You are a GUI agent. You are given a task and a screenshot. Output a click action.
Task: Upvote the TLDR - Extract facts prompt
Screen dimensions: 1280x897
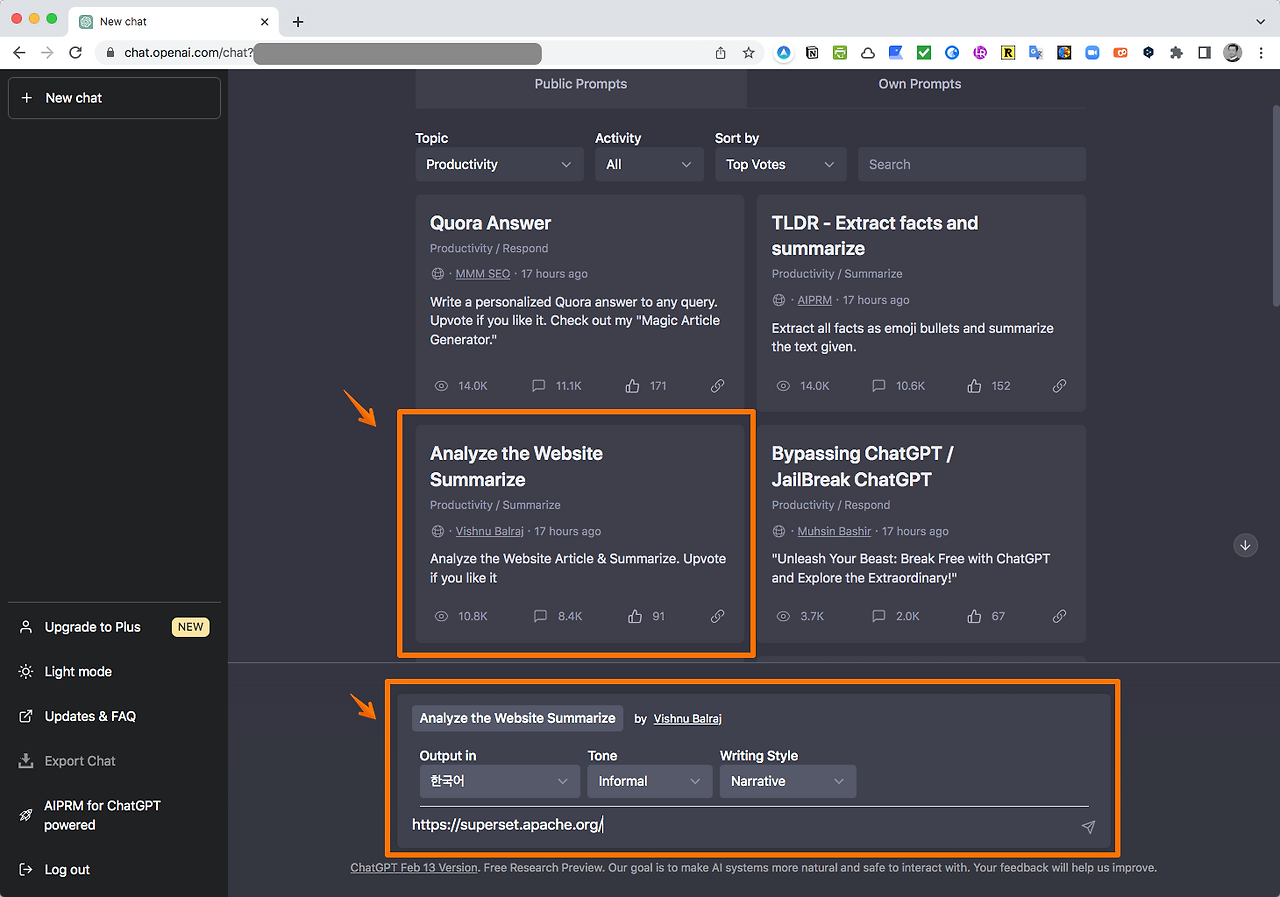(975, 386)
